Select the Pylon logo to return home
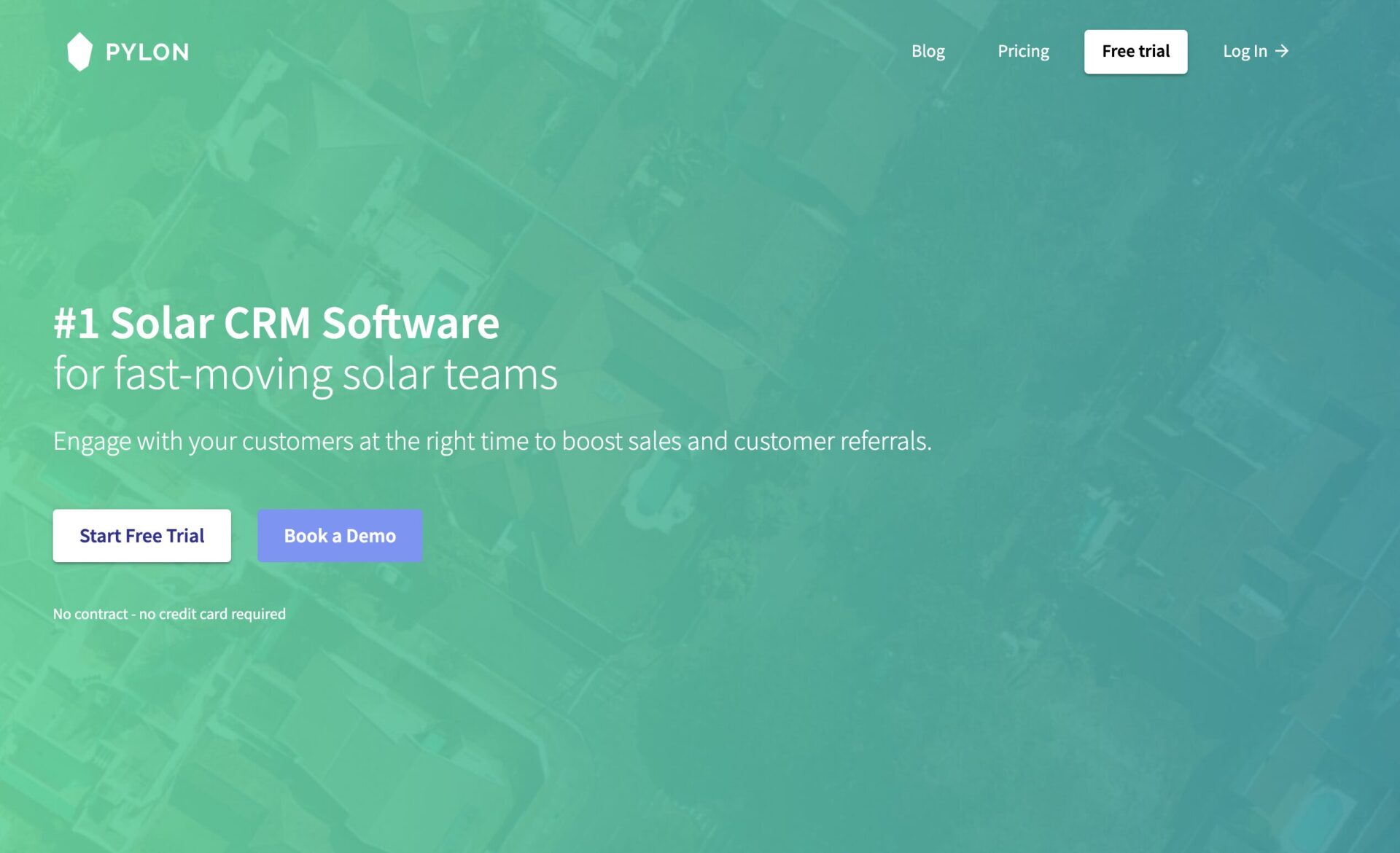The image size is (1400, 853). 81,51
